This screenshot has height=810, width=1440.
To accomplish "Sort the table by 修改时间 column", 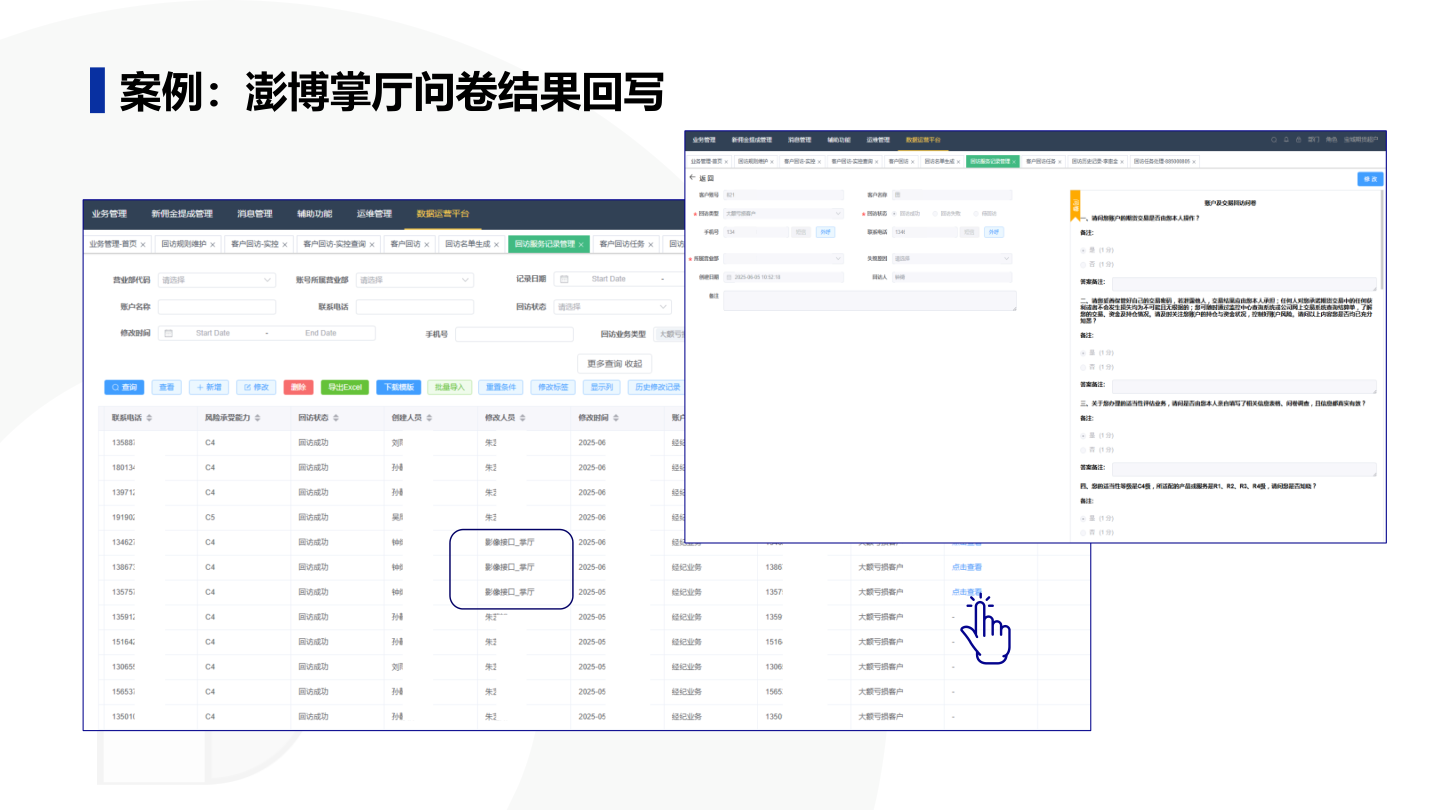I will coord(616,418).
